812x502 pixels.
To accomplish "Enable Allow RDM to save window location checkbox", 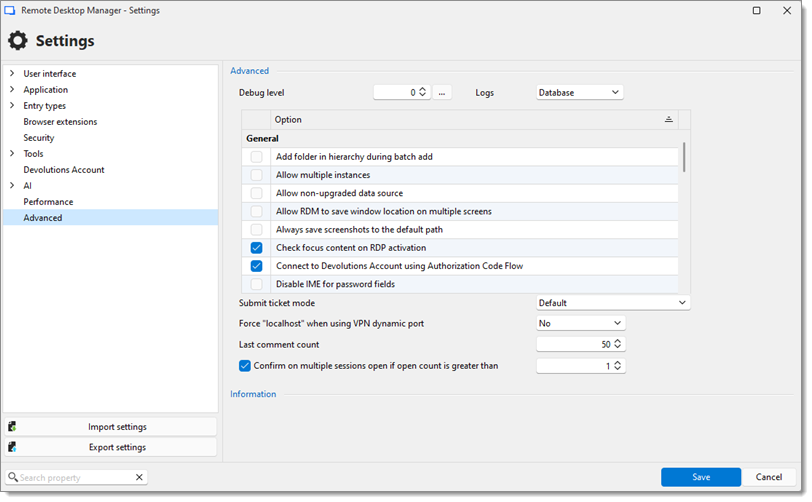I will tap(256, 211).
